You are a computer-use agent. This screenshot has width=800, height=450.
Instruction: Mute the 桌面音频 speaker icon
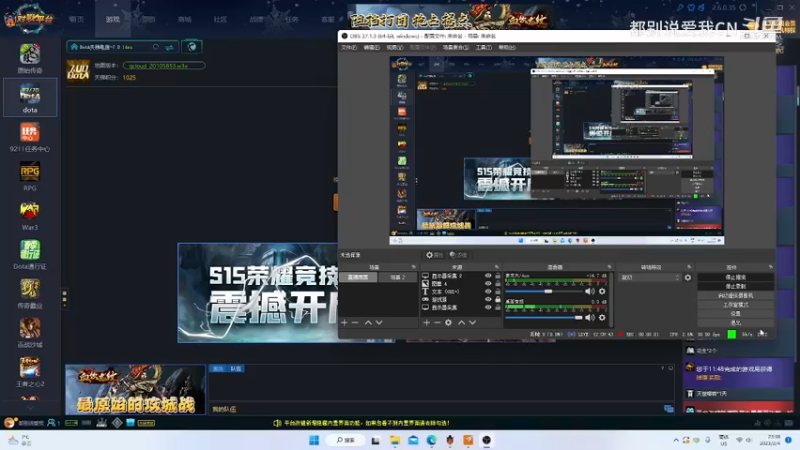(x=590, y=317)
